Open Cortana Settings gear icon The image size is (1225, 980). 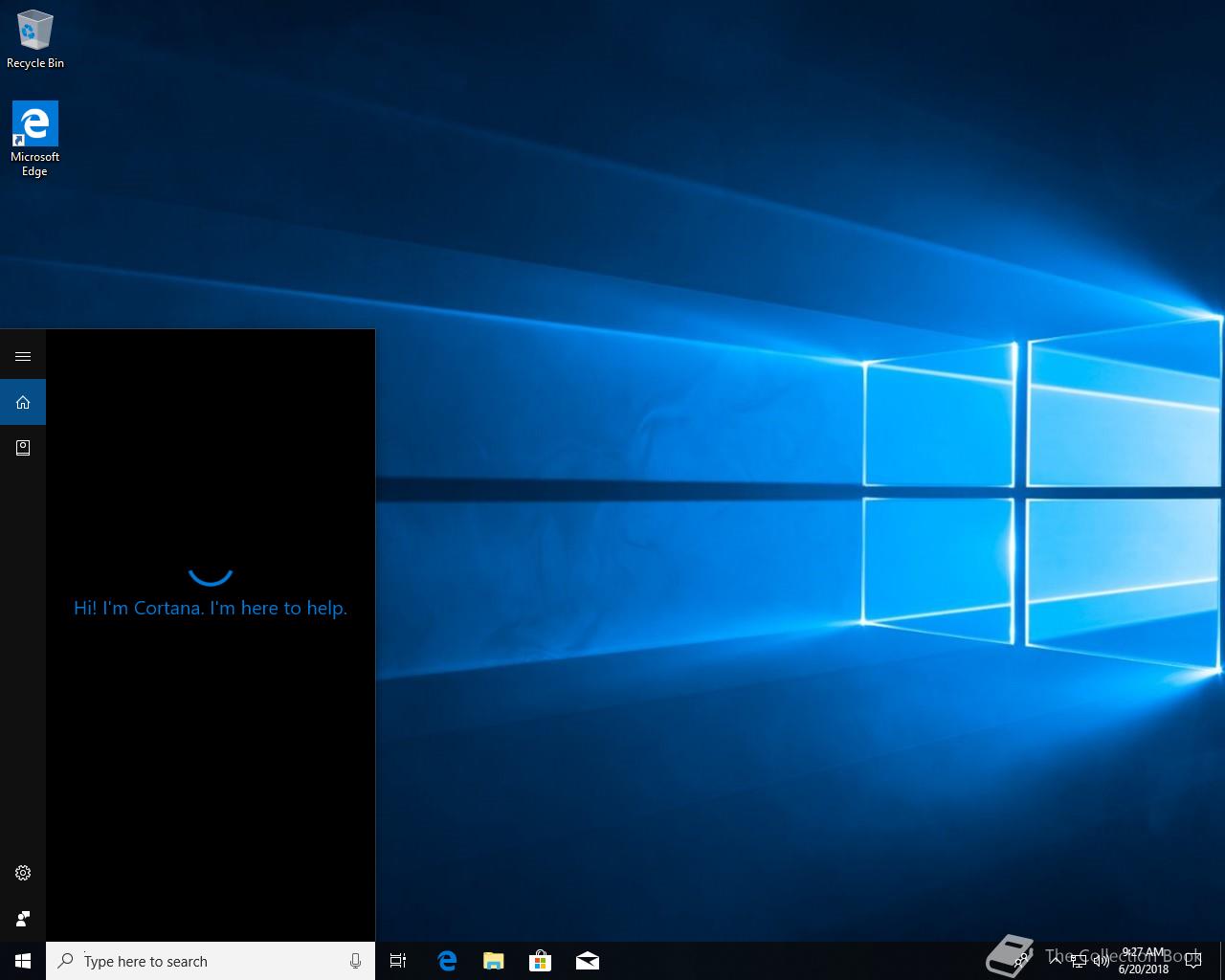coord(23,873)
